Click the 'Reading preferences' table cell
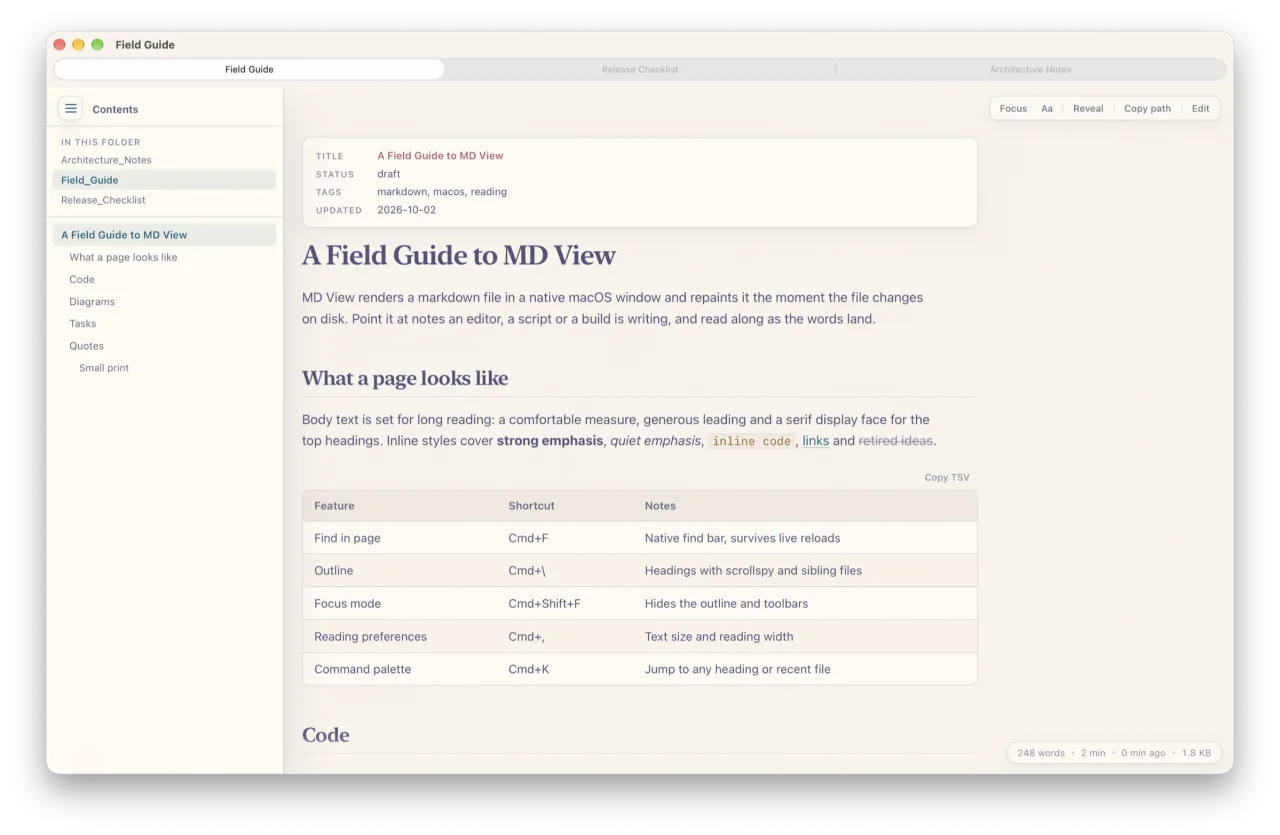The image size is (1280, 835). click(x=370, y=636)
